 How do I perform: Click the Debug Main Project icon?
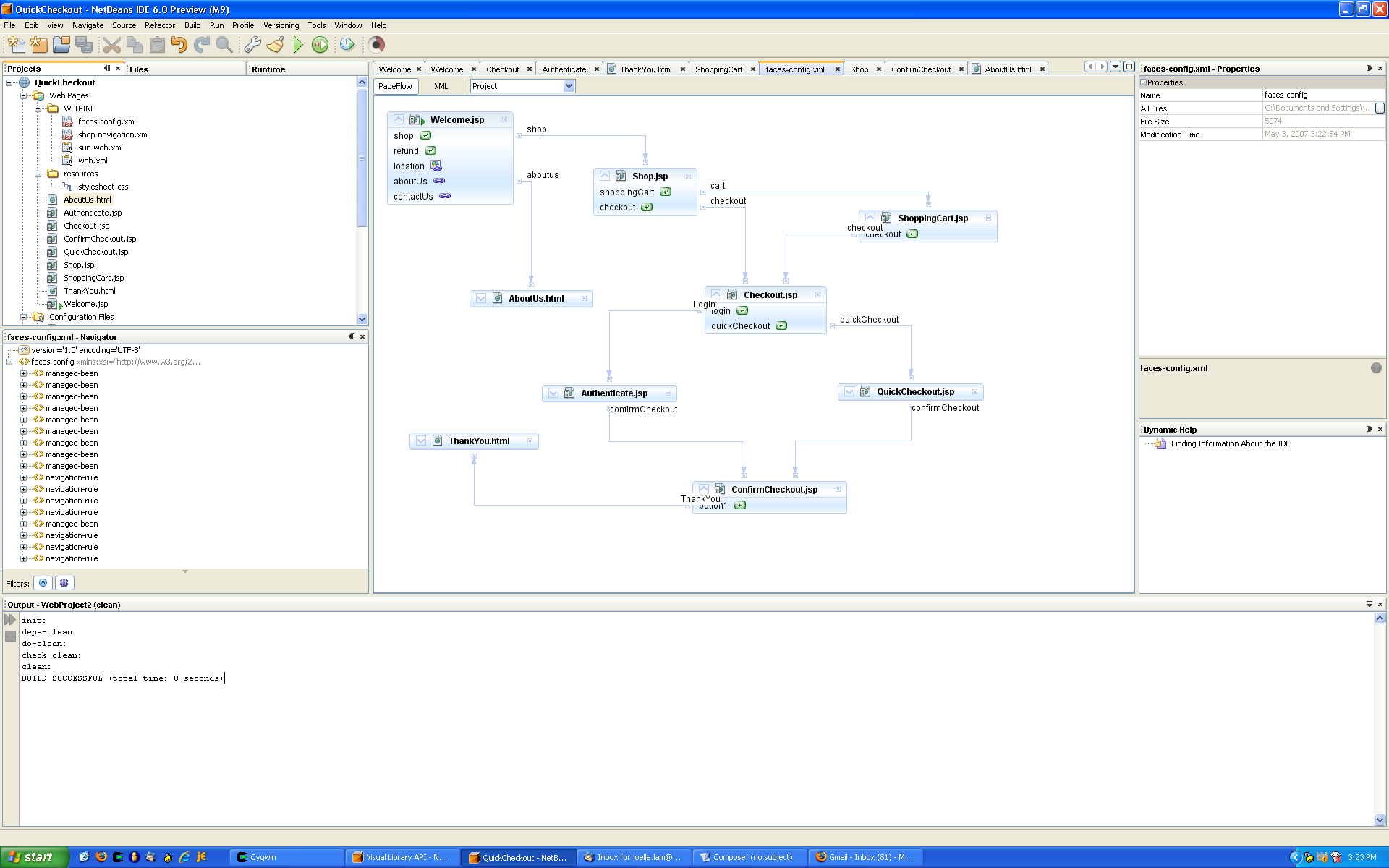(x=320, y=45)
